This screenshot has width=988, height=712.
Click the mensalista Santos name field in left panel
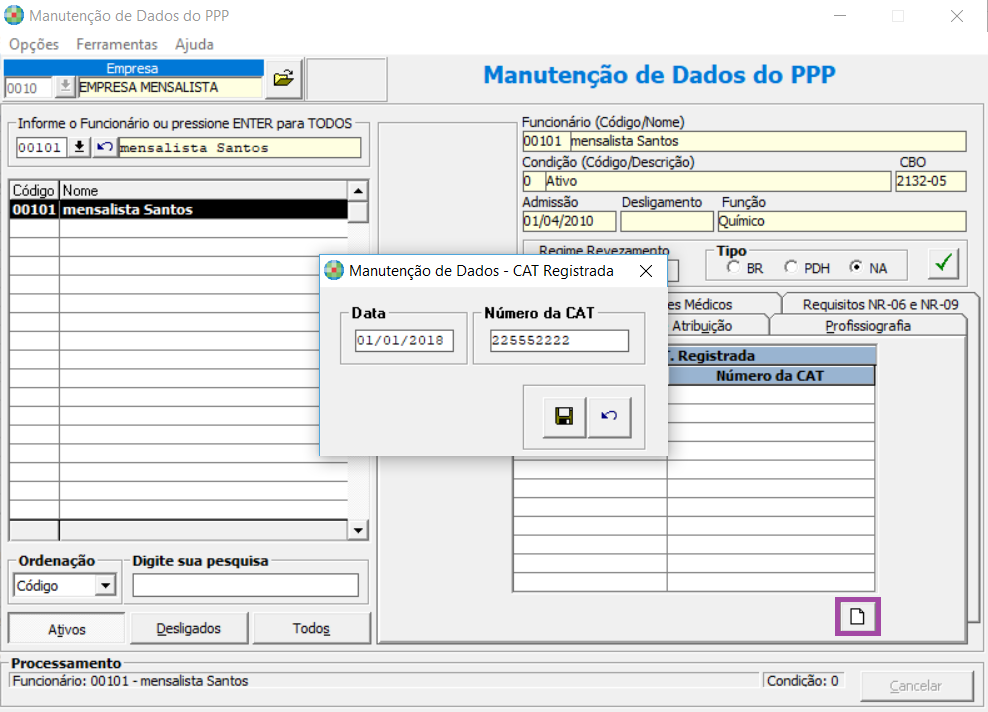pos(239,147)
